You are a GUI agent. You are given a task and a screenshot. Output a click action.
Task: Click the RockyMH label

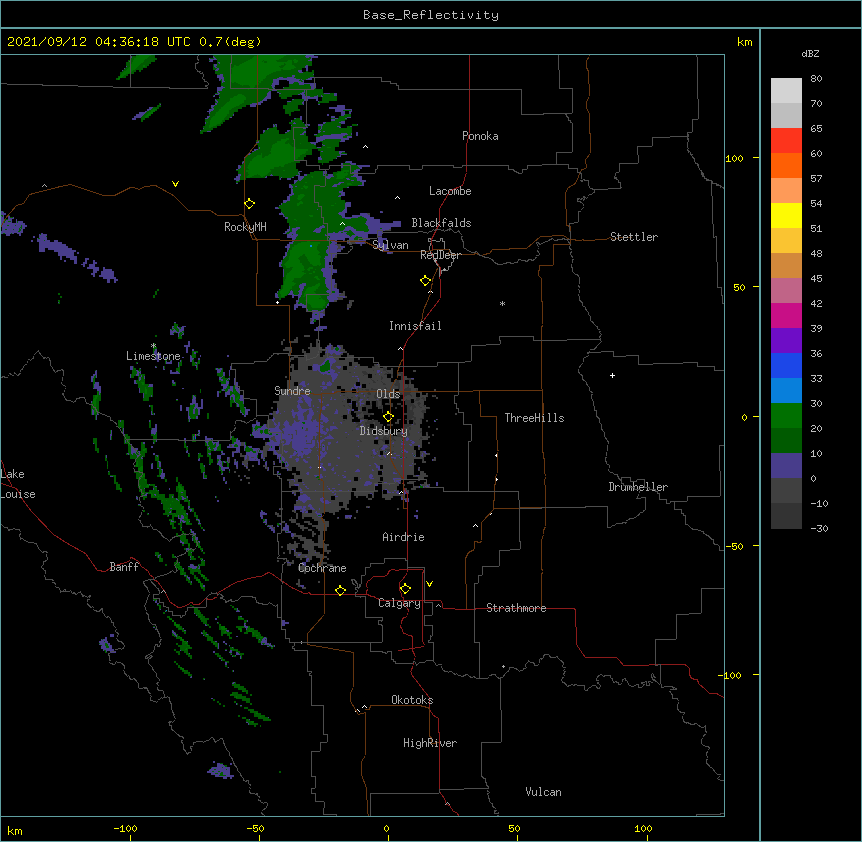click(245, 227)
